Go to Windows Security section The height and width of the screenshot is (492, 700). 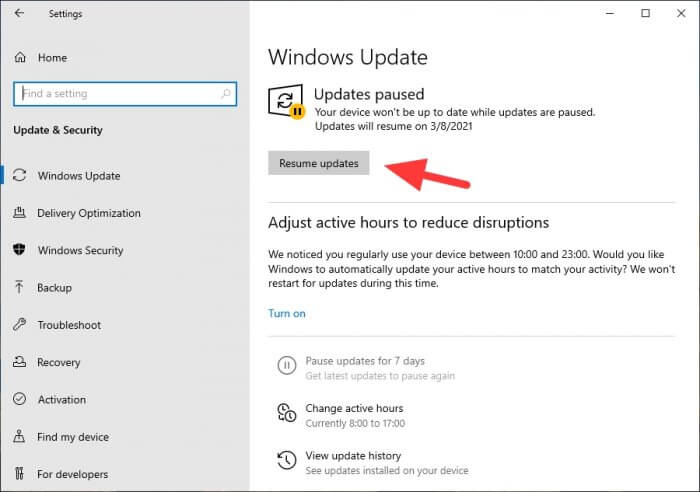click(x=80, y=250)
